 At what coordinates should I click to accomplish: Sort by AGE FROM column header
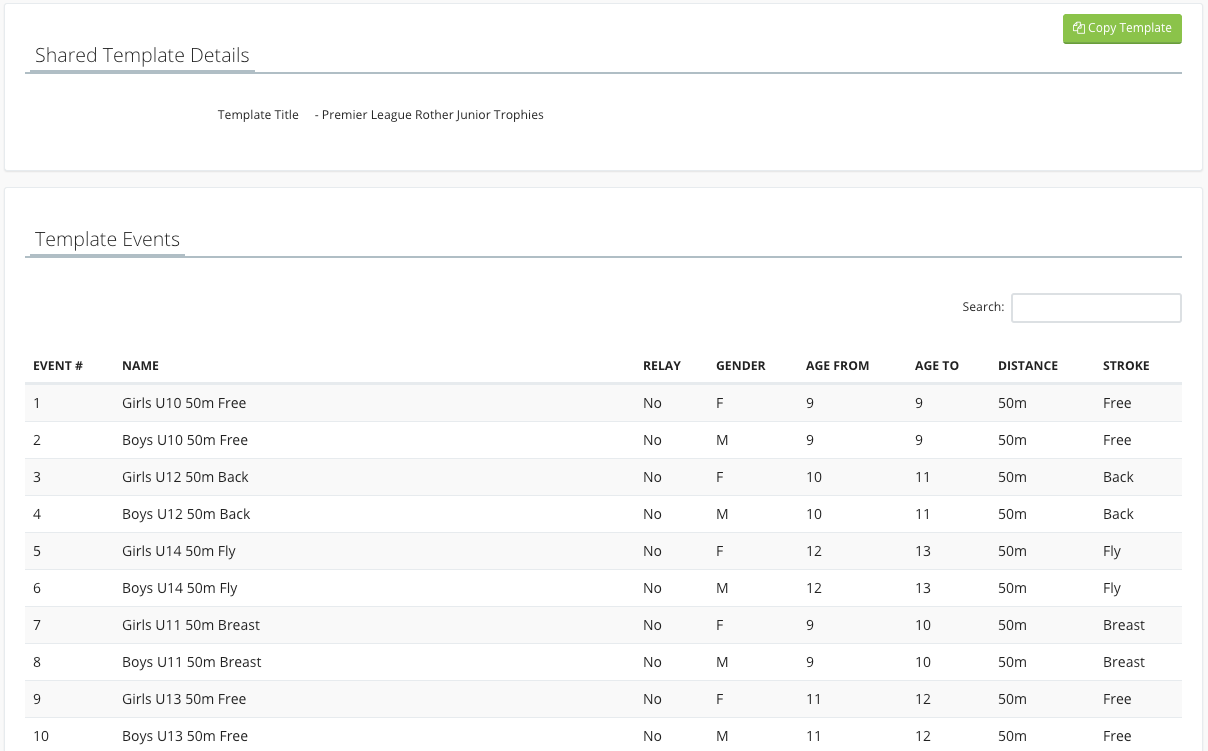[x=837, y=366]
